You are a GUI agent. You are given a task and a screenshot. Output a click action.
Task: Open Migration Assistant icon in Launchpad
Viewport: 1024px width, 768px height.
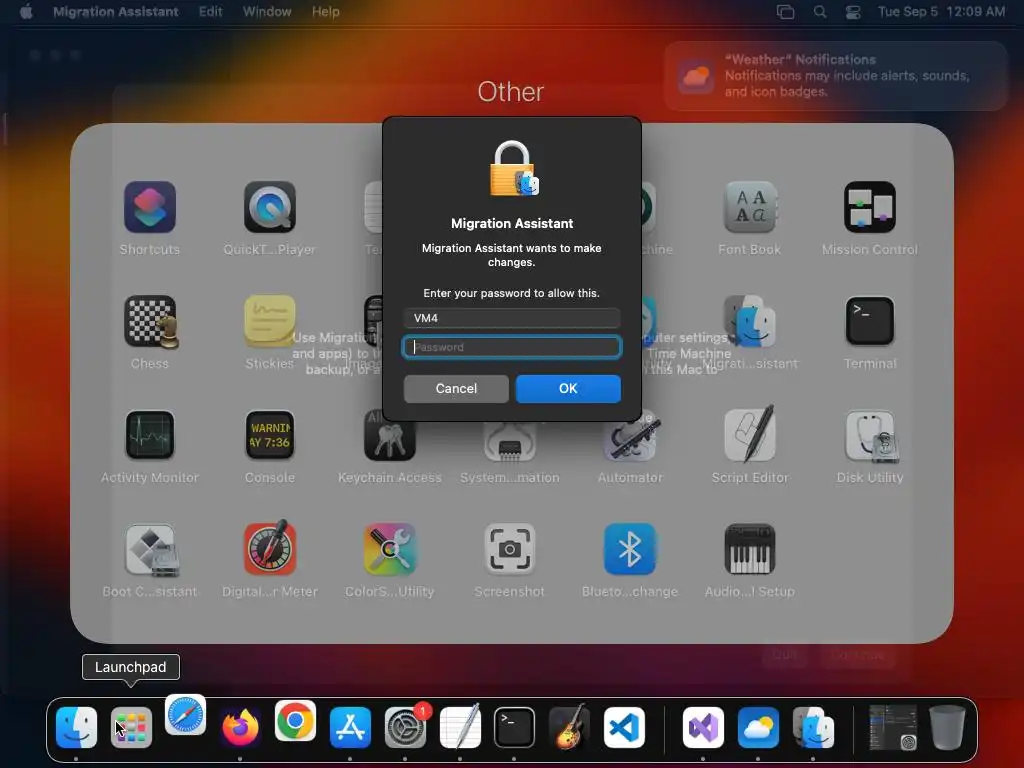750,321
